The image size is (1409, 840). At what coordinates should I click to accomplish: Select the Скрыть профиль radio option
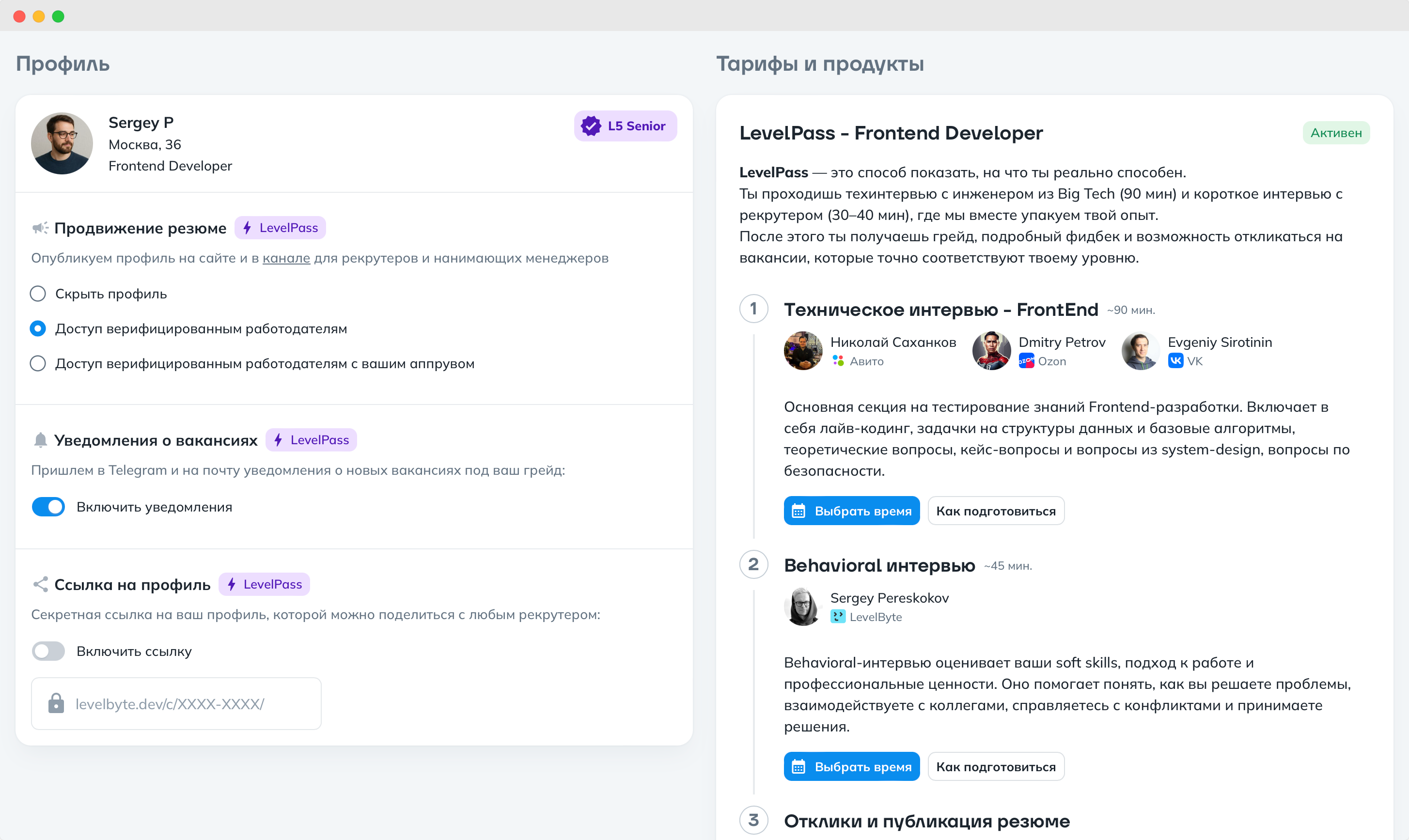pyautogui.click(x=38, y=294)
